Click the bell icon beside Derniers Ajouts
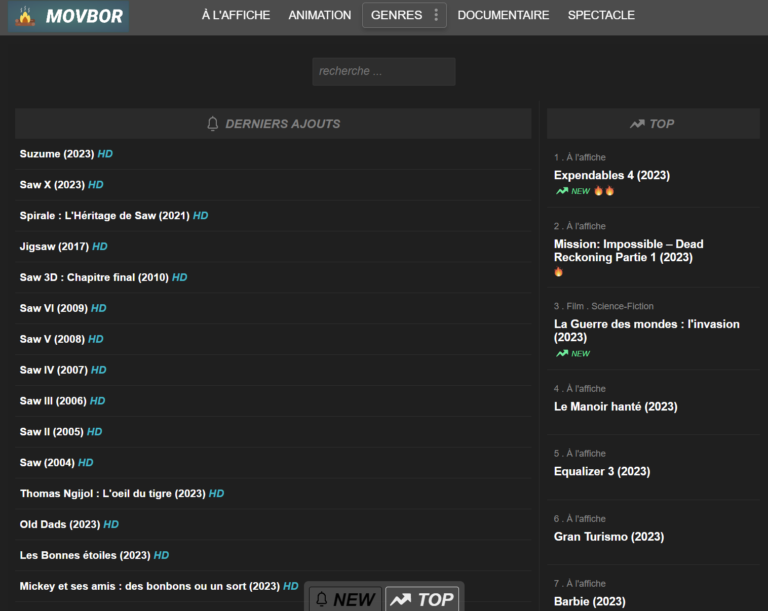This screenshot has width=768, height=611. [x=212, y=124]
